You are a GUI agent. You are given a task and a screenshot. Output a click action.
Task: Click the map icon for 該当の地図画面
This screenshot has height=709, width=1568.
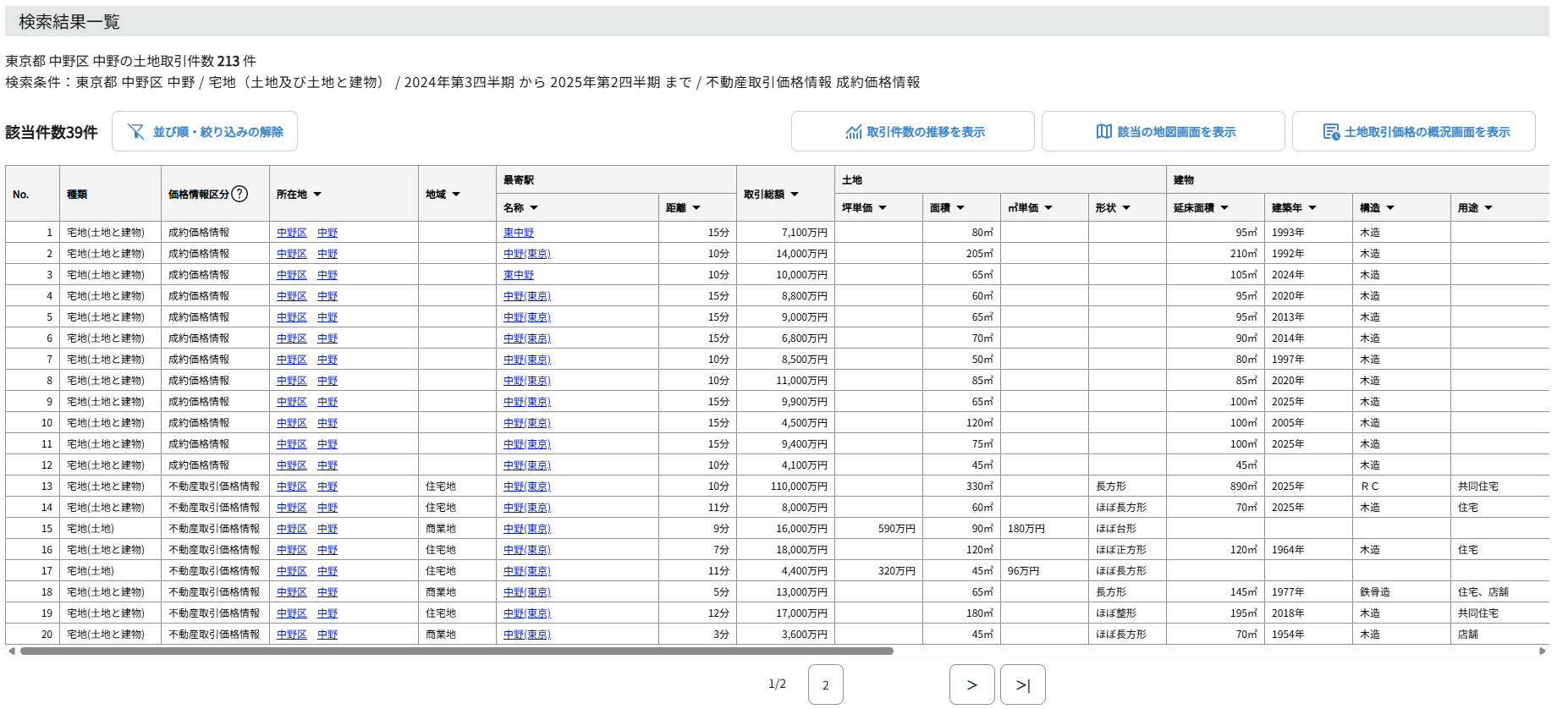[1104, 132]
